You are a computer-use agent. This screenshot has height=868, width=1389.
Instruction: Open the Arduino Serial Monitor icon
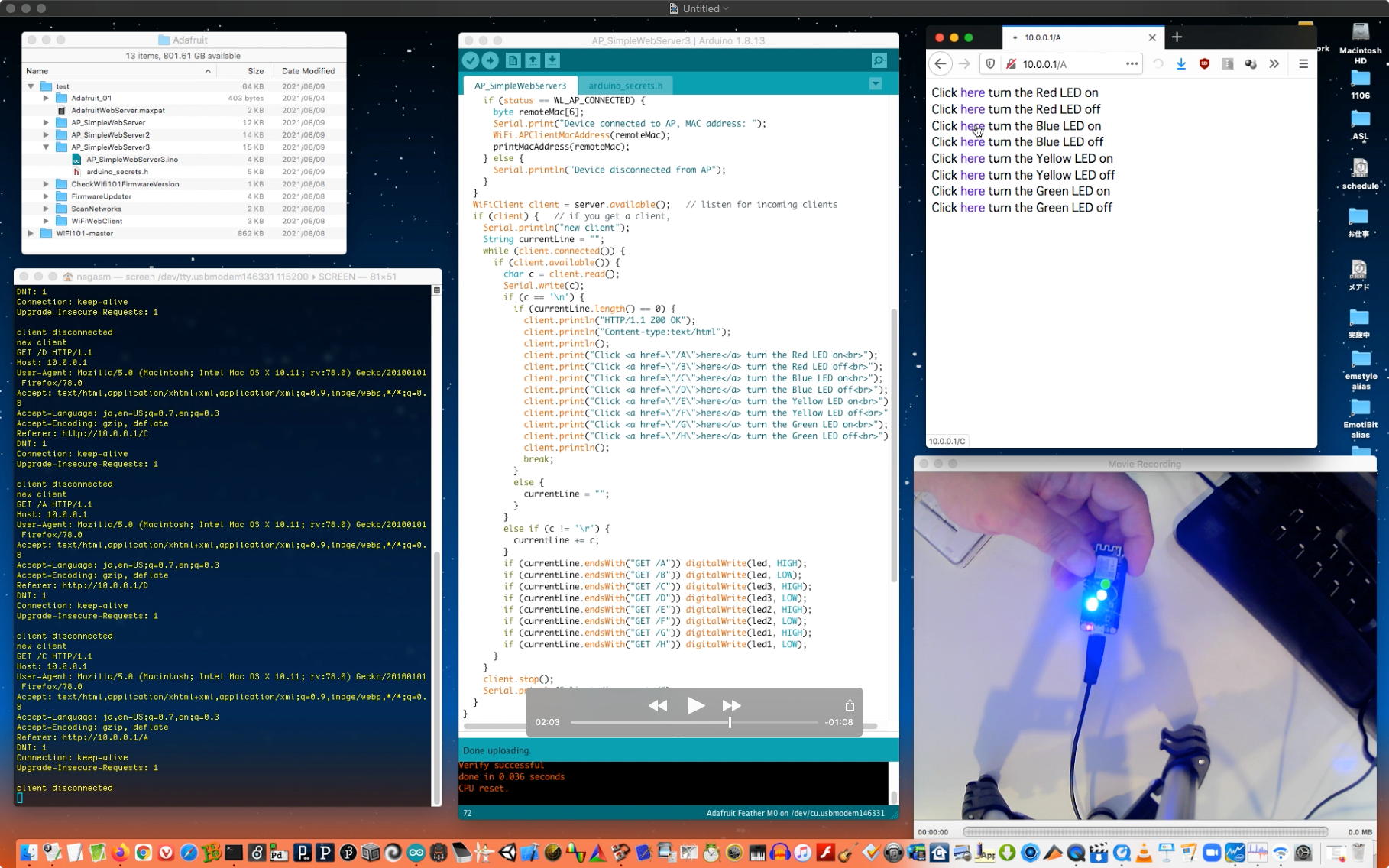click(879, 60)
